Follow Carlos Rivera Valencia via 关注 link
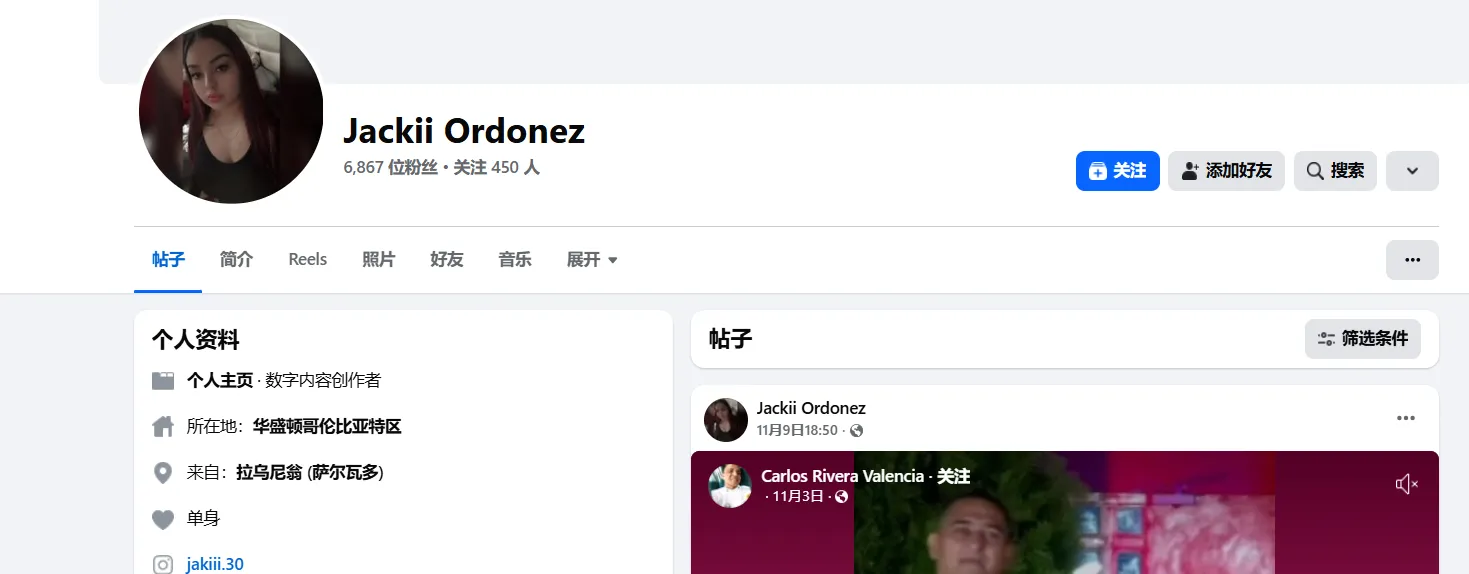Screen dimensions: 1469x574 coord(953,476)
